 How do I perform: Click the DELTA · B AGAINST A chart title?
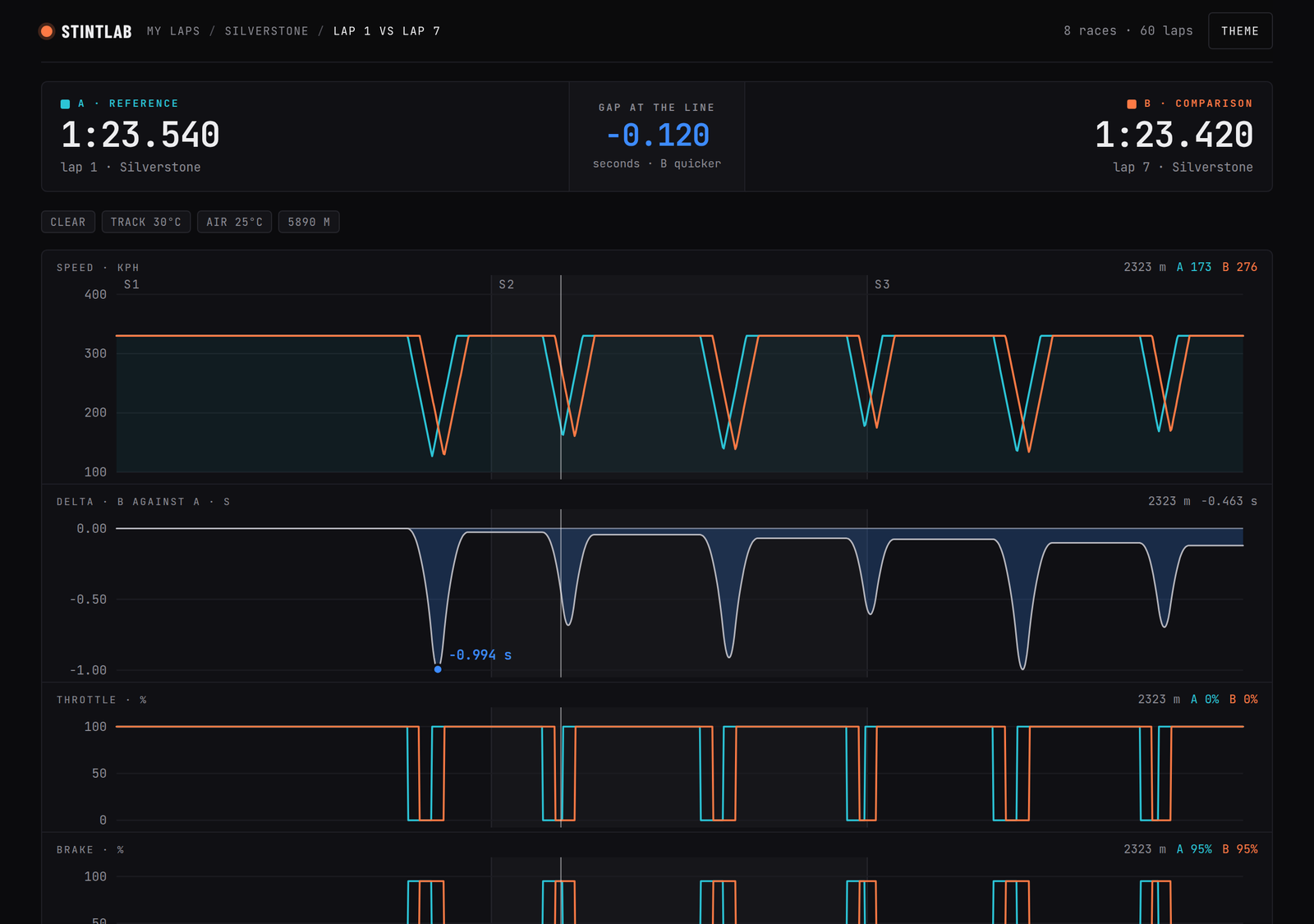point(144,502)
